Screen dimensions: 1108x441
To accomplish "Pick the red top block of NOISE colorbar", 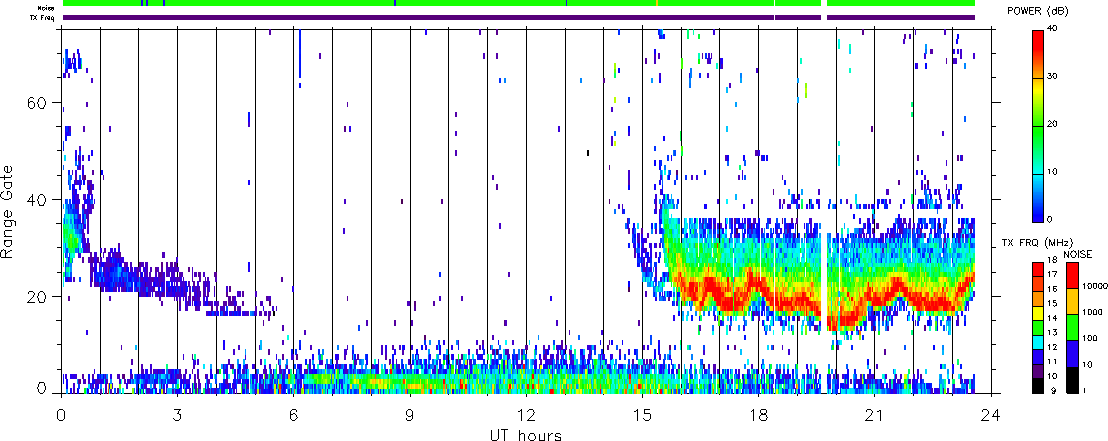I will 1071,274.
